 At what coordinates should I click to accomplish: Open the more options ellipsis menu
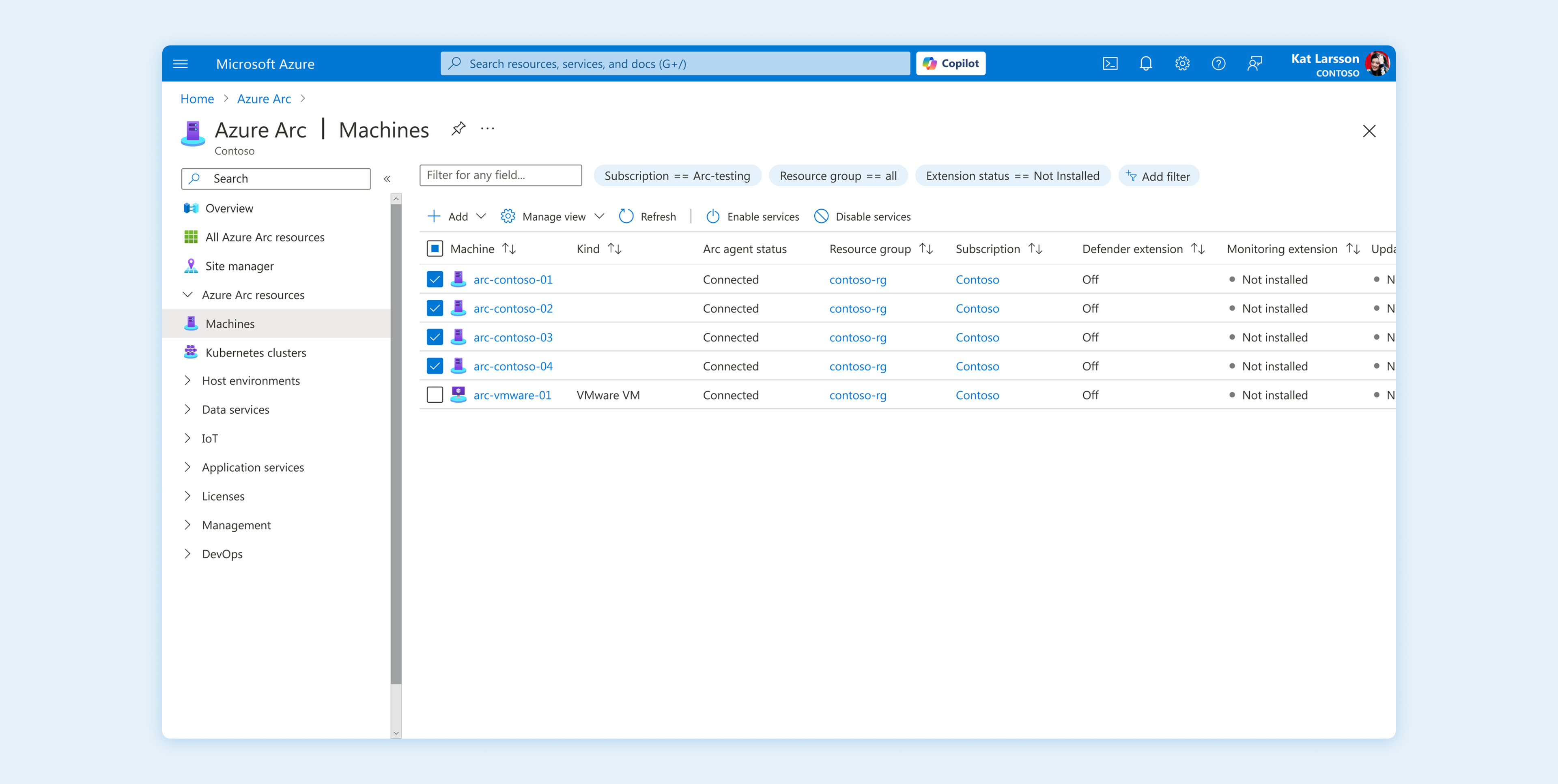click(x=487, y=128)
